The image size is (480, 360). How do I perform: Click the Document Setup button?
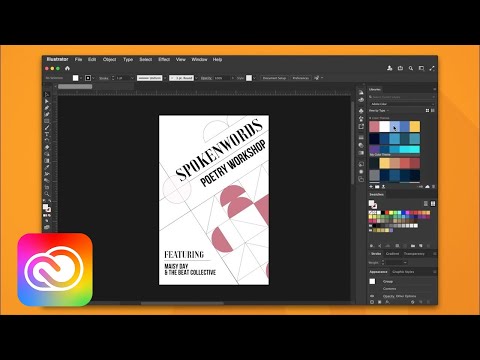tap(274, 78)
